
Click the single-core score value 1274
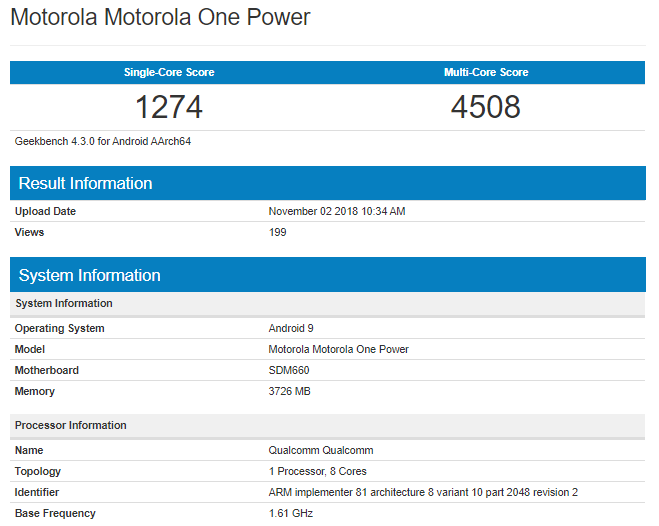169,107
